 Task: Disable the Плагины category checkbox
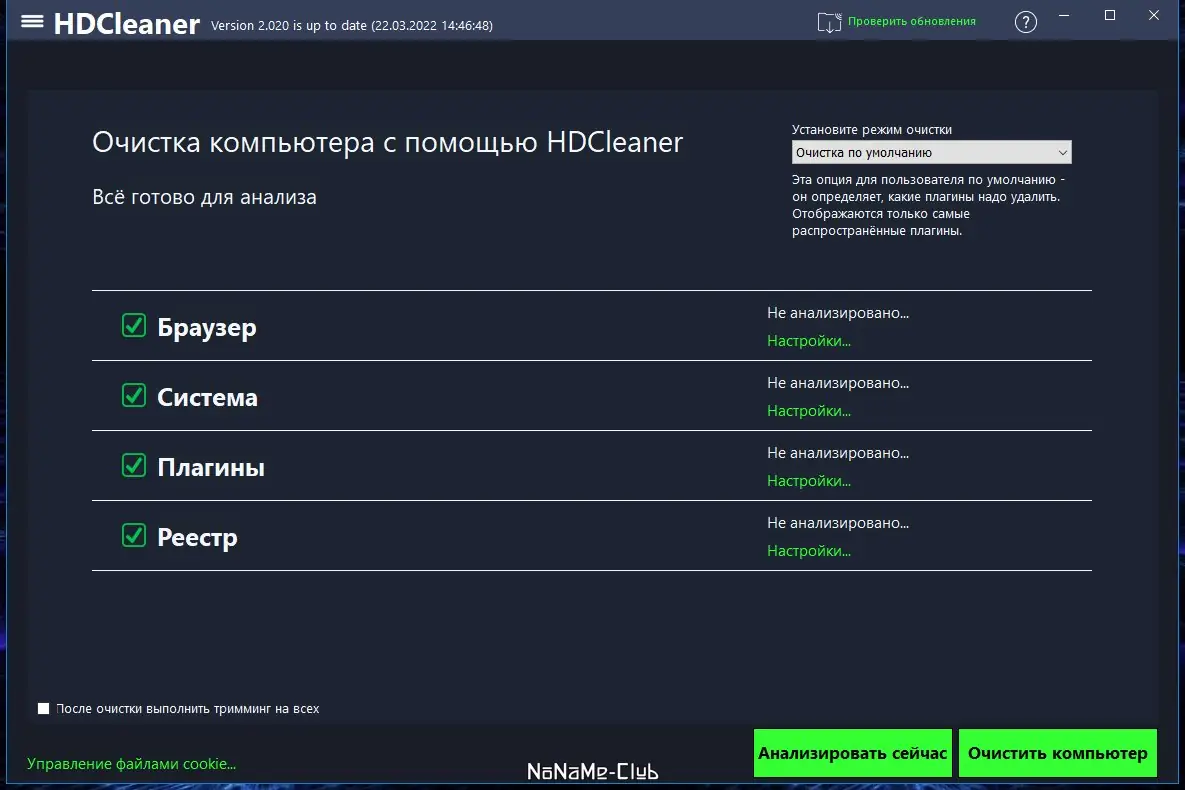pyautogui.click(x=133, y=466)
